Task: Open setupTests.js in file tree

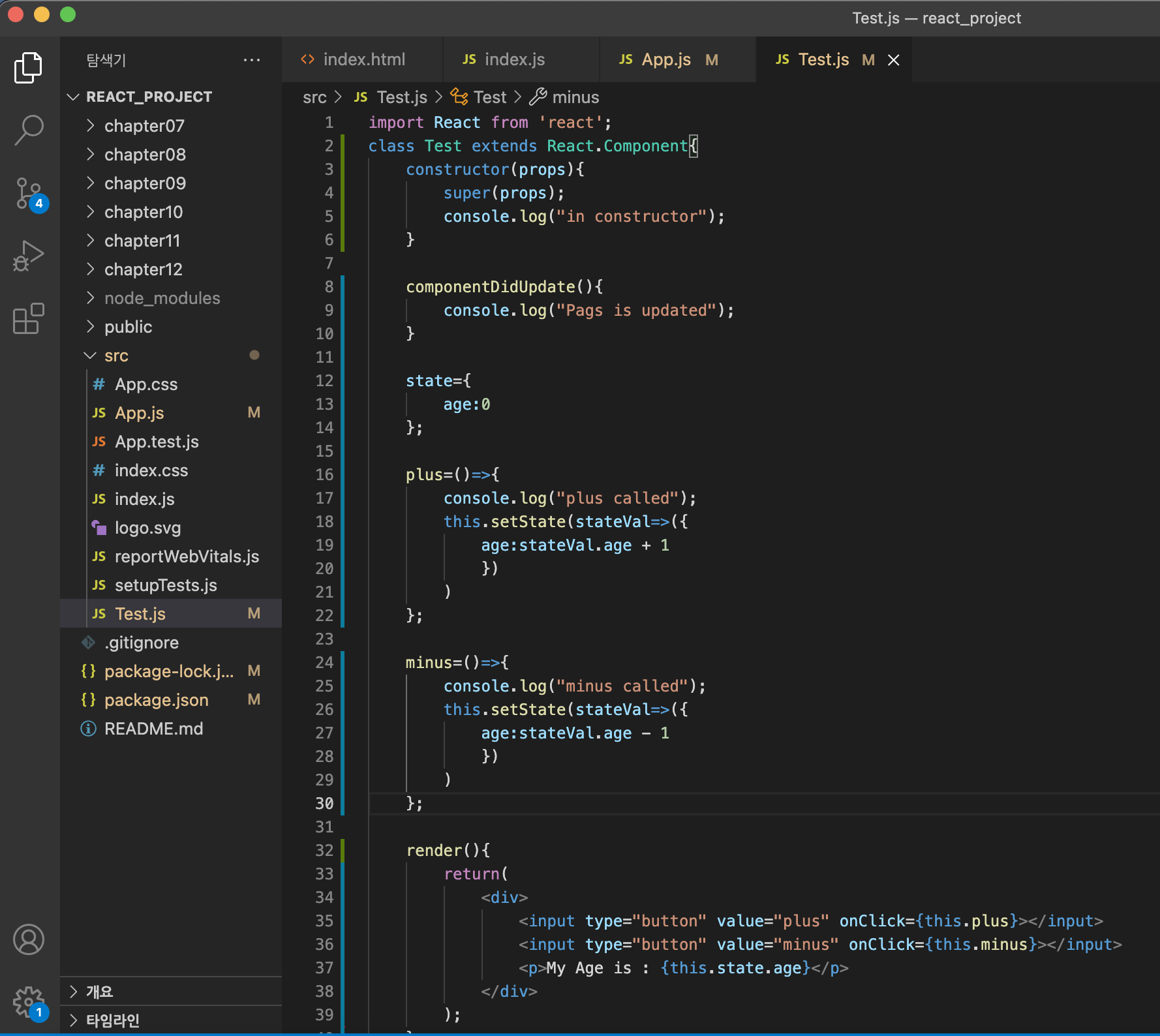Action: (171, 585)
